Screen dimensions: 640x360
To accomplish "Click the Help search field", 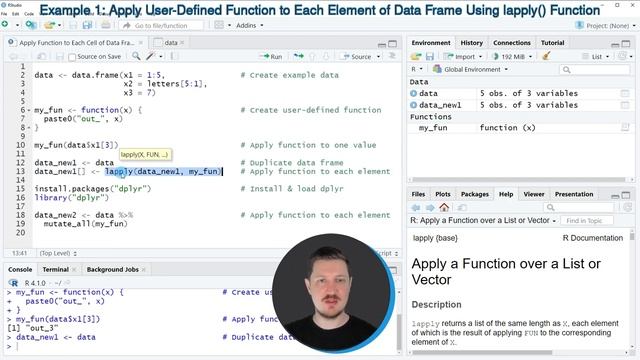I will coord(579,208).
